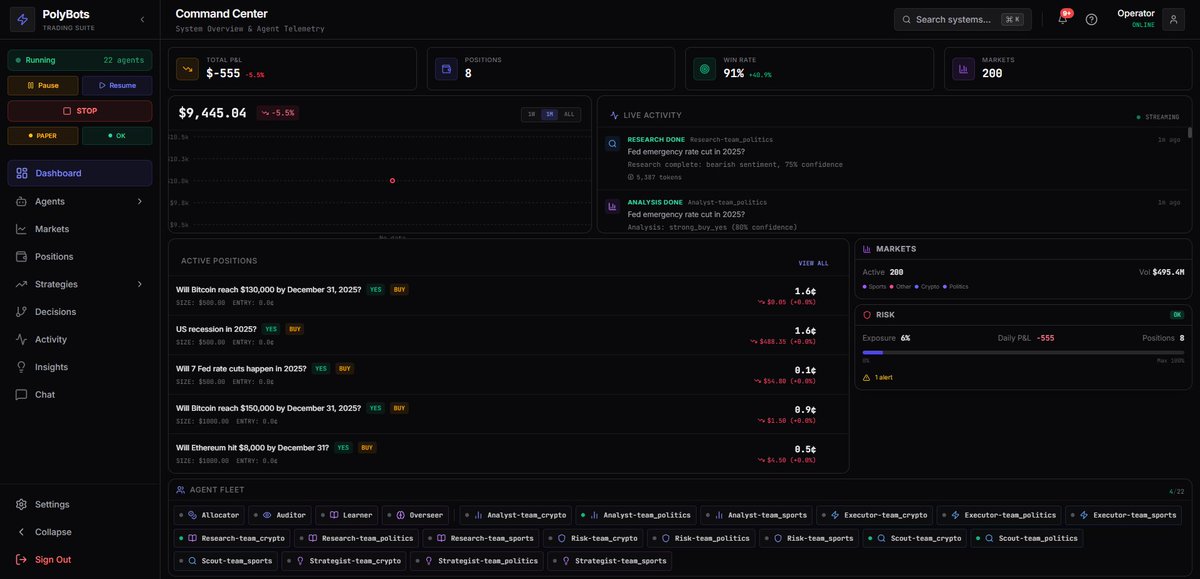Image resolution: width=1200 pixels, height=579 pixels.
Task: Click the risk Exposure progress bar
Action: coord(1023,352)
